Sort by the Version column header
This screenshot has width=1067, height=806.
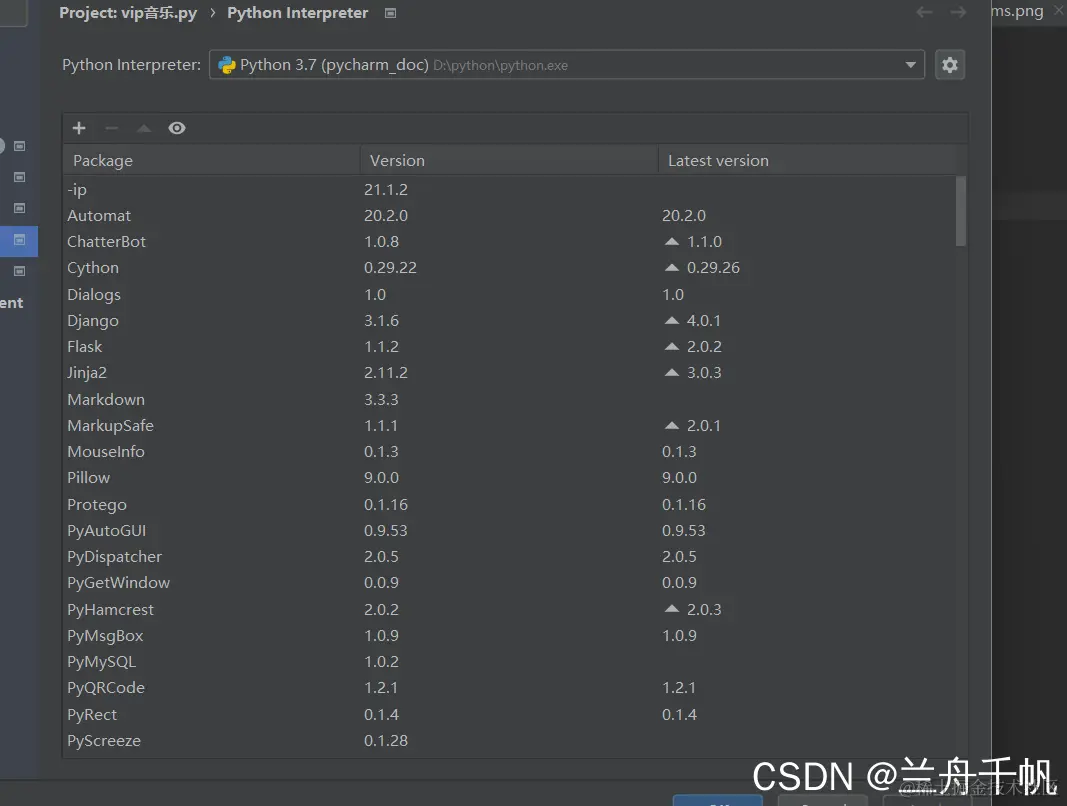click(x=509, y=161)
